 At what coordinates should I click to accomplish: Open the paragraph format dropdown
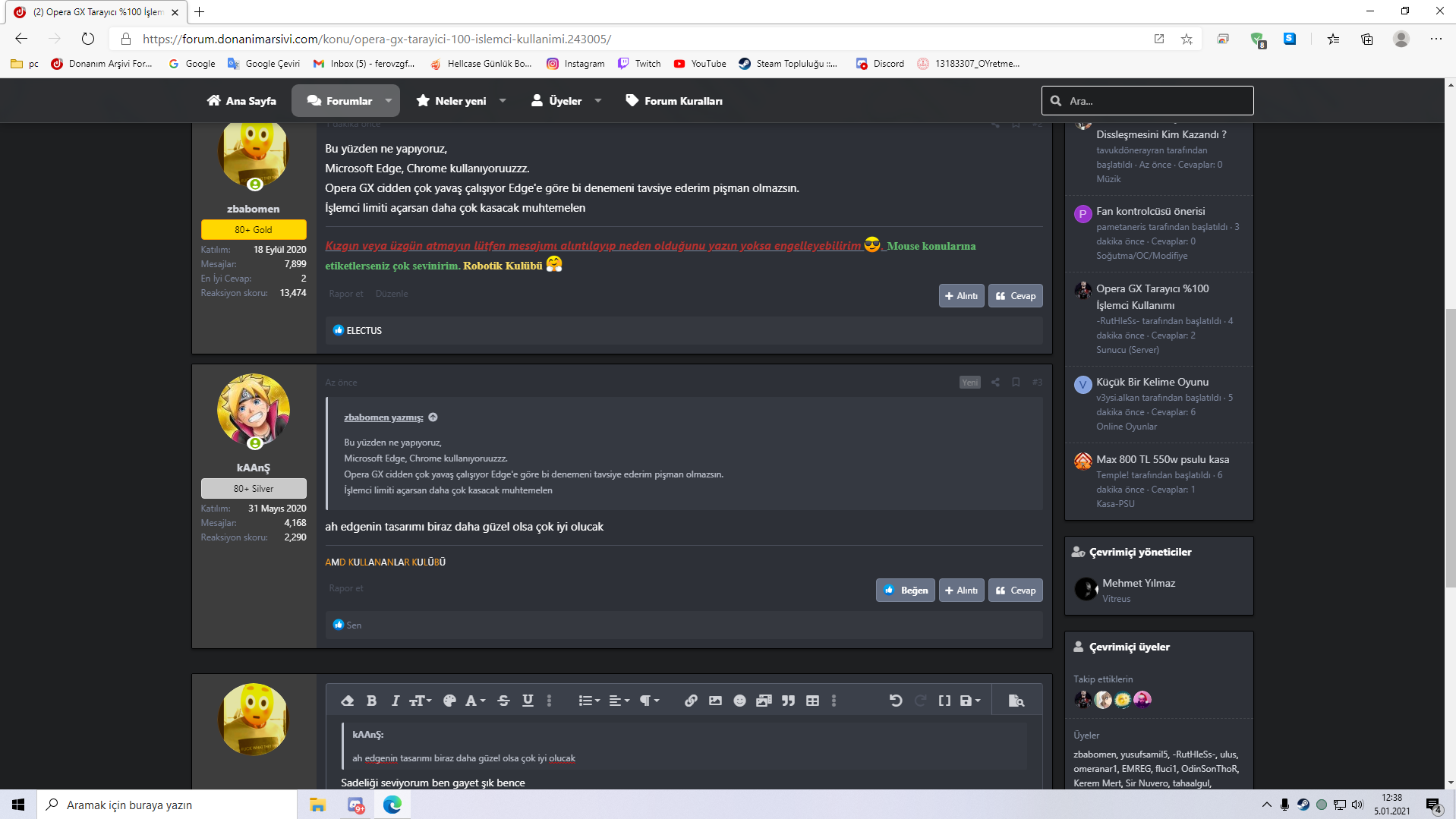[650, 701]
